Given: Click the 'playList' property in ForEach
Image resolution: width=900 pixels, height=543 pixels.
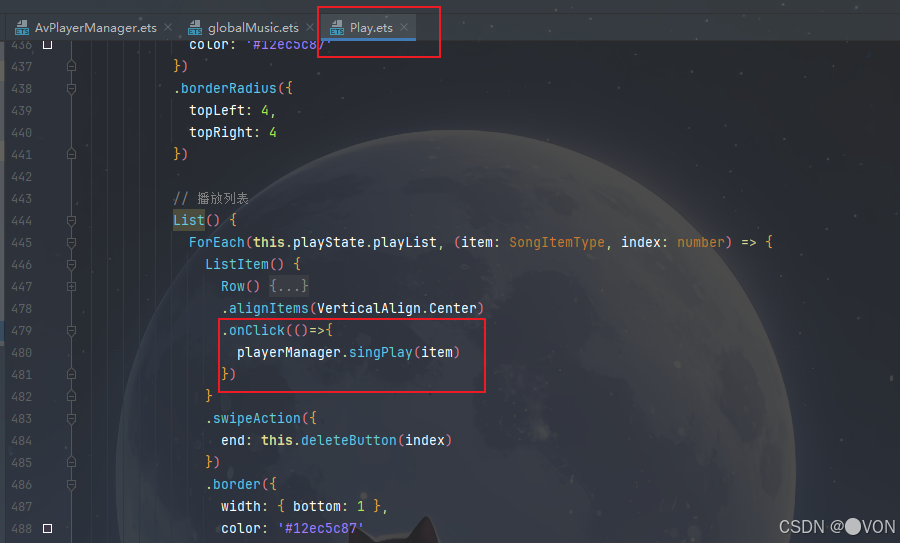Looking at the screenshot, I should (x=405, y=242).
